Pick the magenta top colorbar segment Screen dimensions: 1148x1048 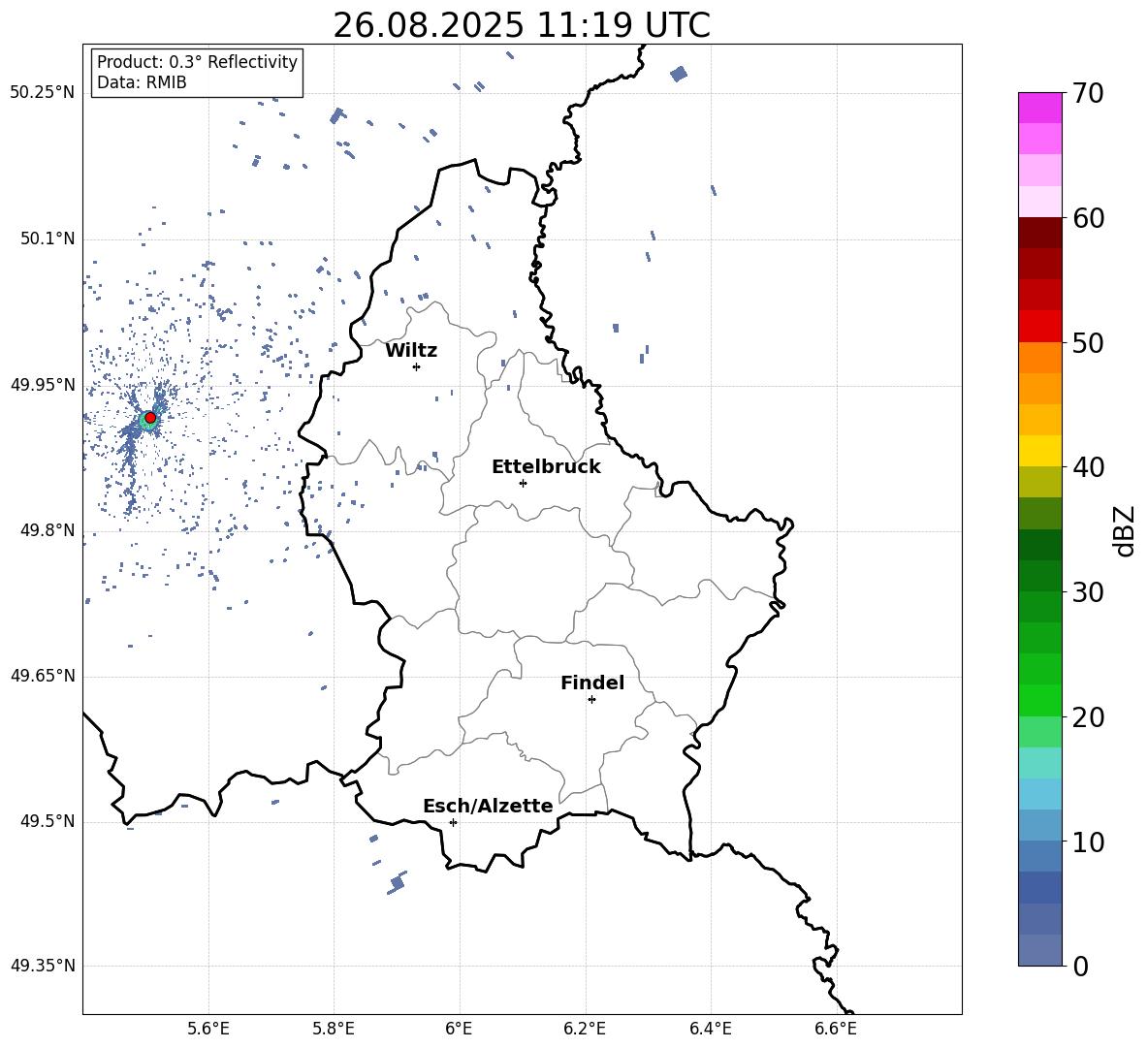[x=1039, y=108]
